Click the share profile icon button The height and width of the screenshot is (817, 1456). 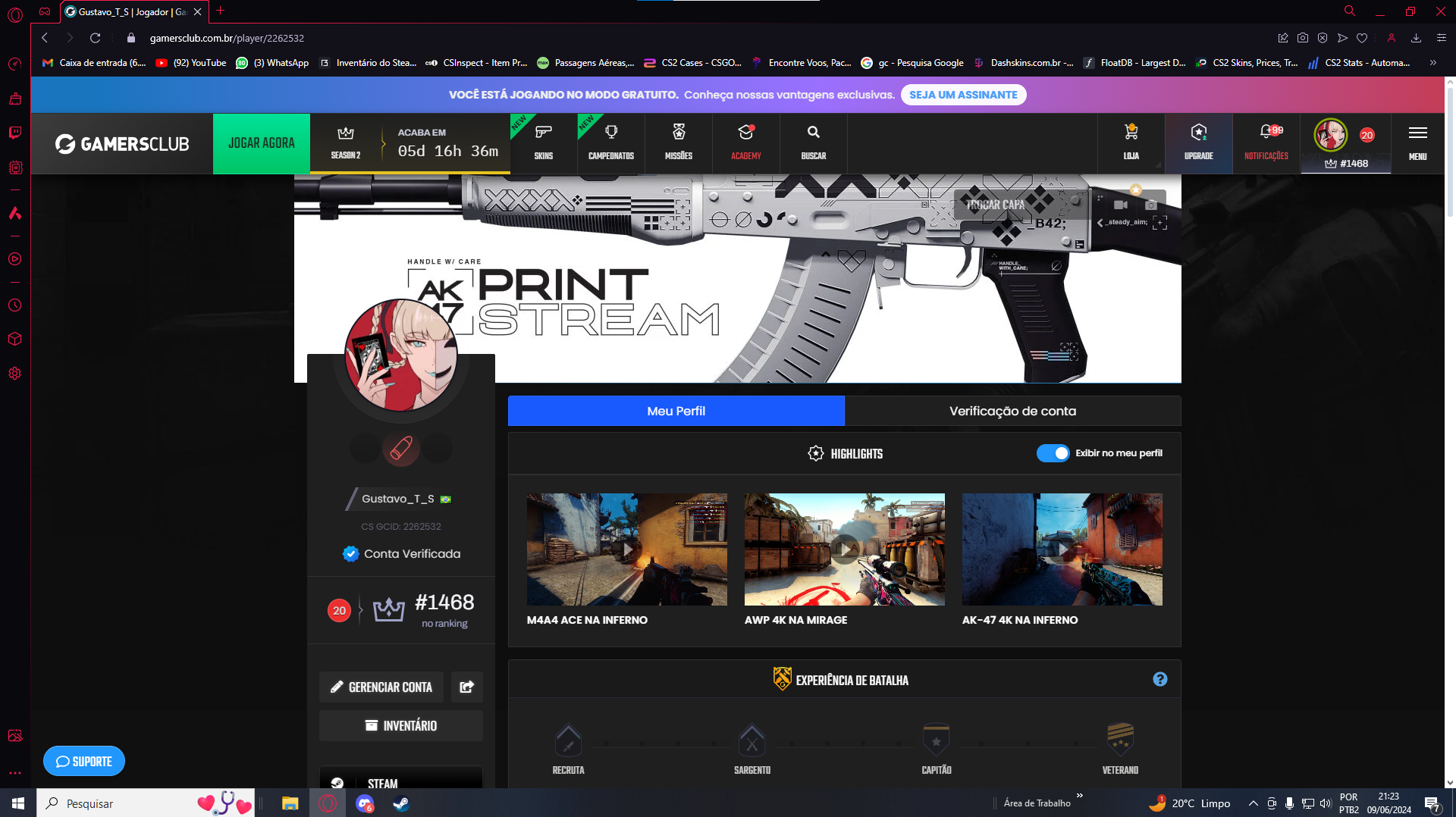click(467, 687)
